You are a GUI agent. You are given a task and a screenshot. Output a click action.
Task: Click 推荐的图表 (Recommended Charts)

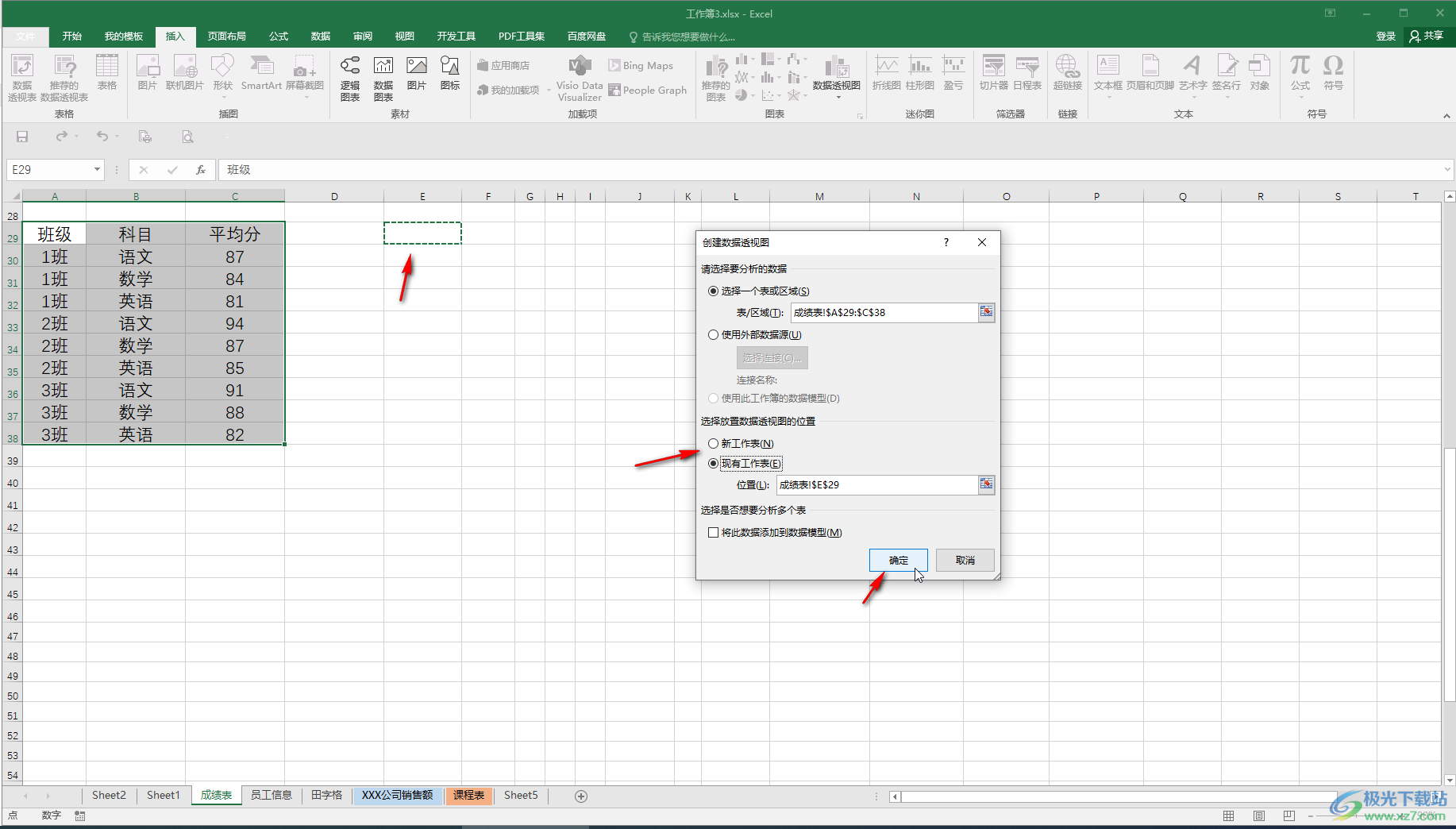[716, 77]
